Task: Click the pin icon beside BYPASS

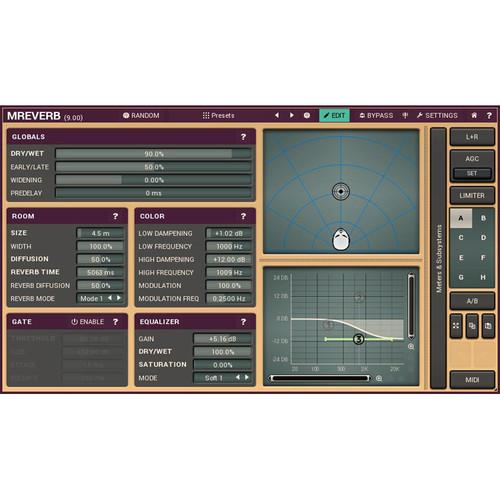Action: [405, 116]
